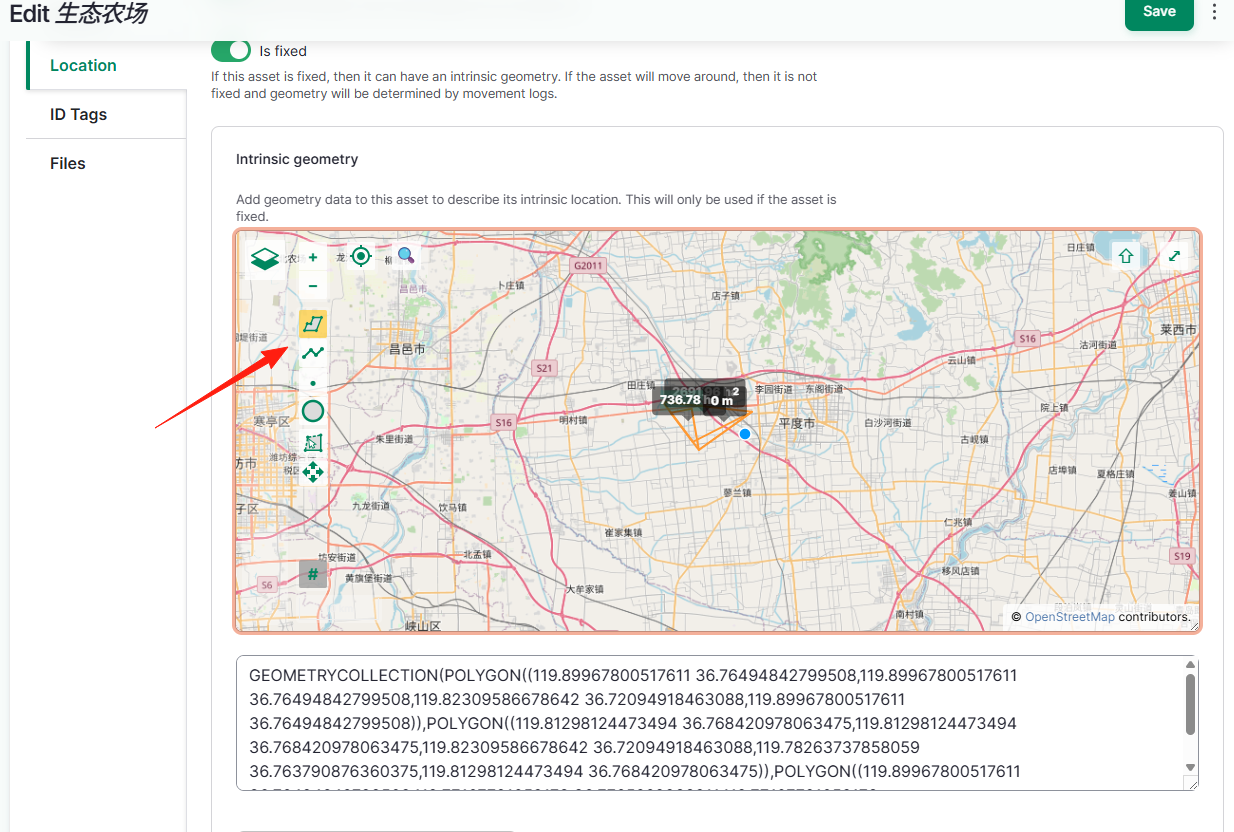Screen dimensions: 1234x832
Task: Open the OpenStreetMap attribution link
Action: click(1069, 617)
